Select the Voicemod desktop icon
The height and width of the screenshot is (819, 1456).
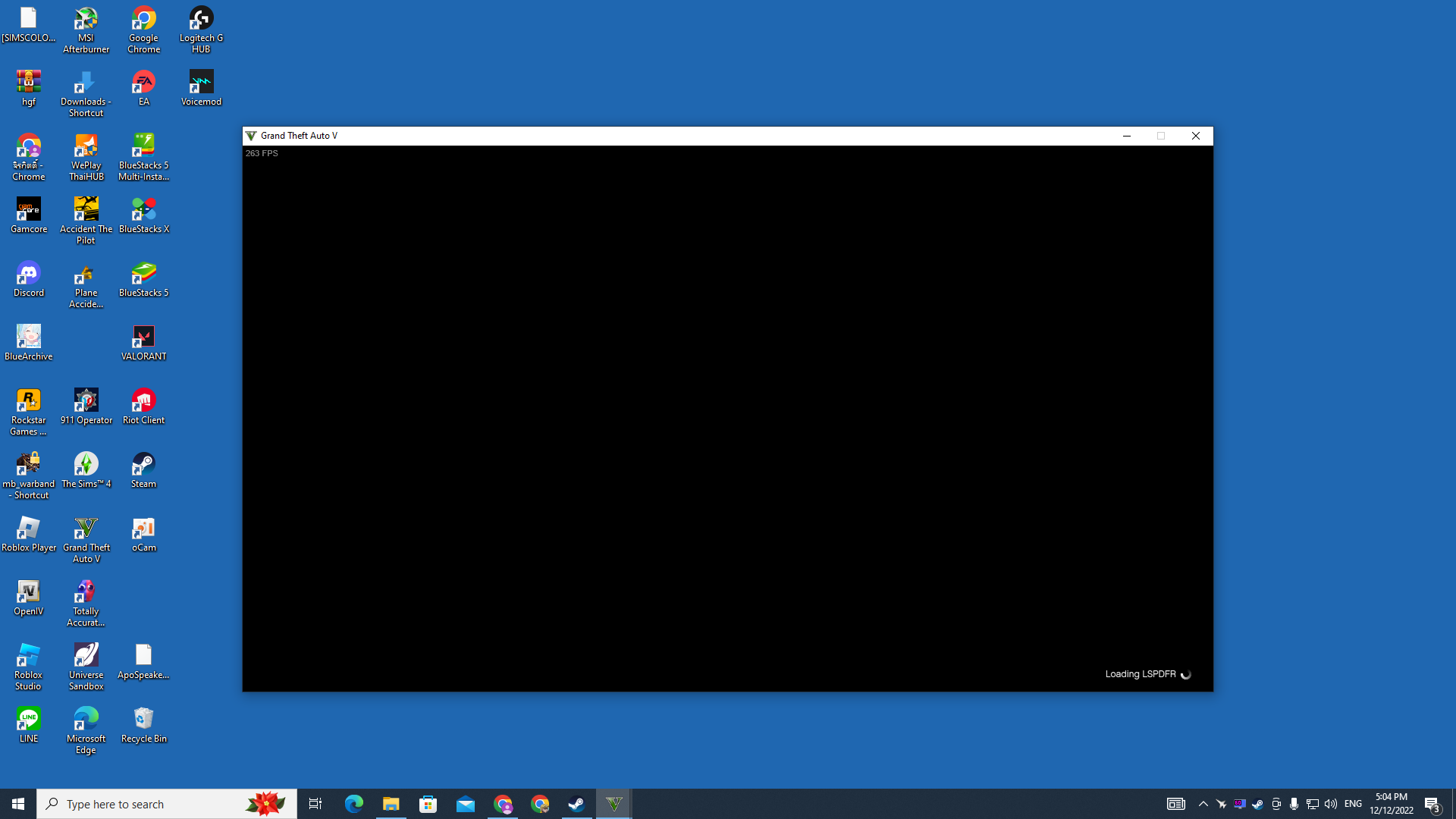coord(201,88)
